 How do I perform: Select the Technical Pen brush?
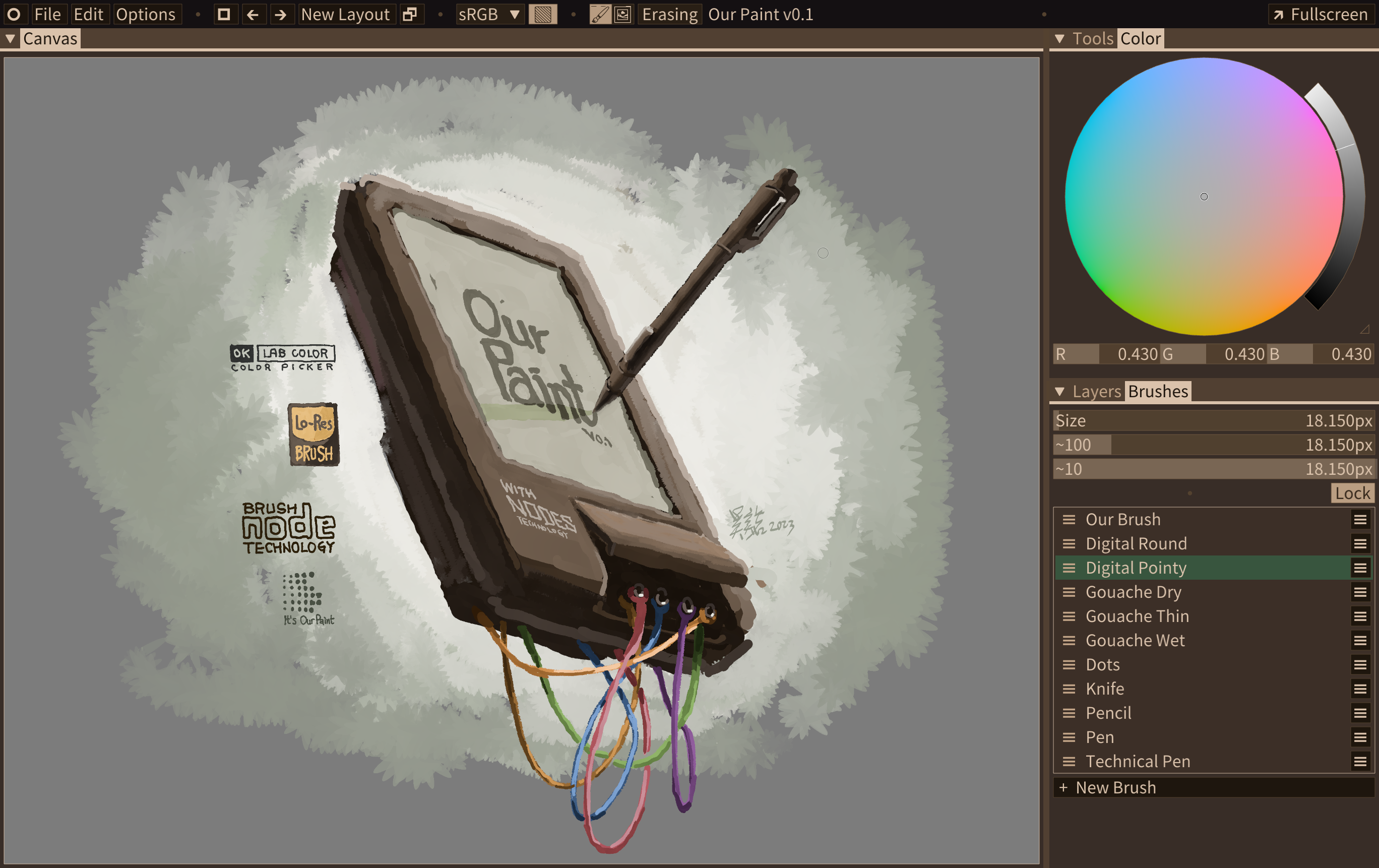click(x=1138, y=761)
